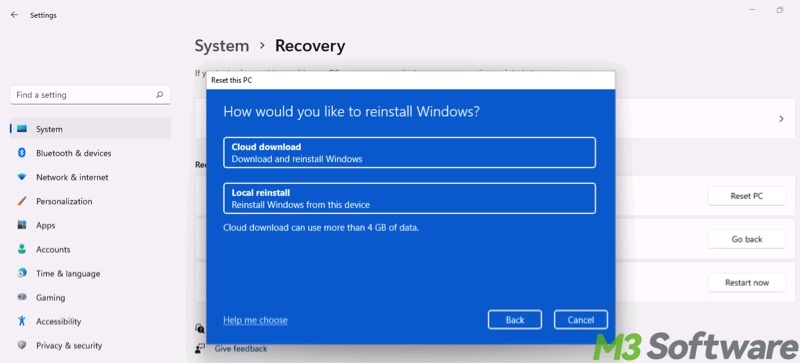
Task: Open the Apps settings page
Action: pos(90,225)
